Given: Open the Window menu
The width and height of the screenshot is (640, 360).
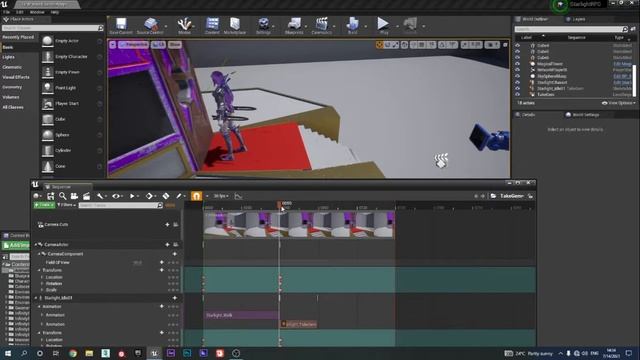Looking at the screenshot, I should click(x=37, y=12).
